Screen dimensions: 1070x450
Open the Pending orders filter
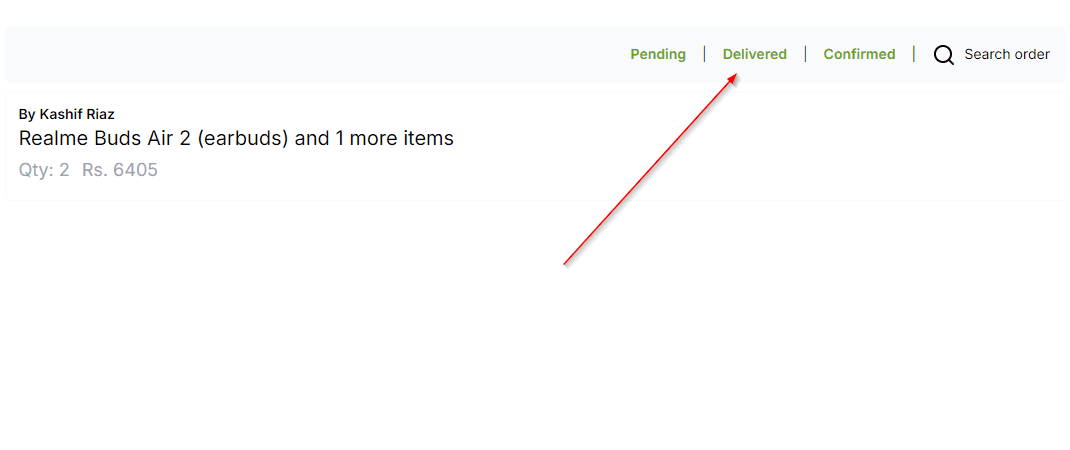click(x=658, y=55)
